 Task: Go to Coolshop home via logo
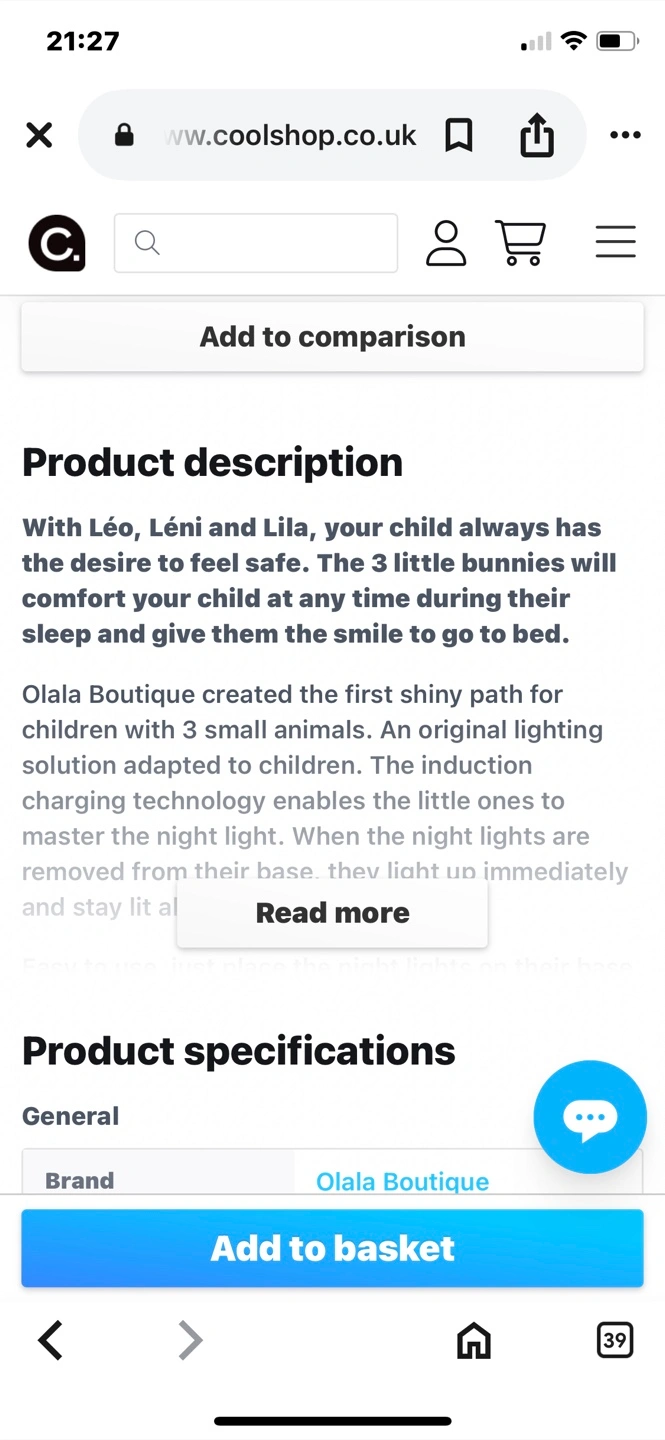(x=57, y=243)
